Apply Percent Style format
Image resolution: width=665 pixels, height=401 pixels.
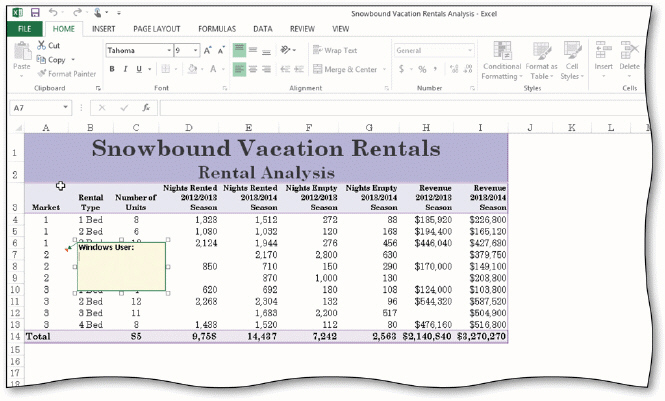tap(422, 69)
